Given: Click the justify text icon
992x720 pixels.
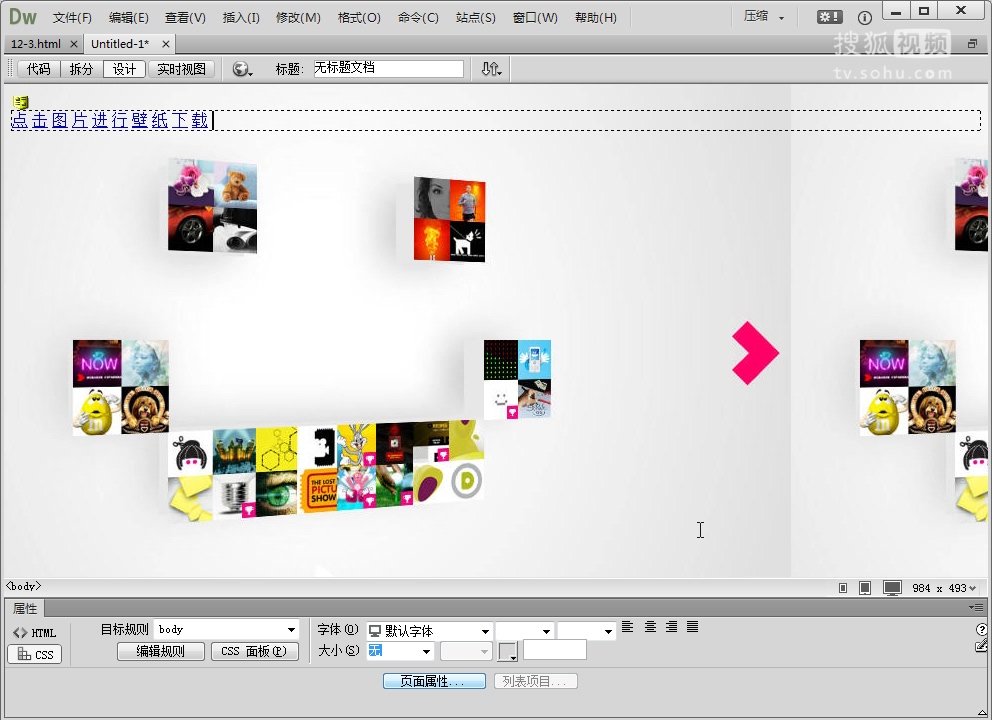Looking at the screenshot, I should coord(693,627).
